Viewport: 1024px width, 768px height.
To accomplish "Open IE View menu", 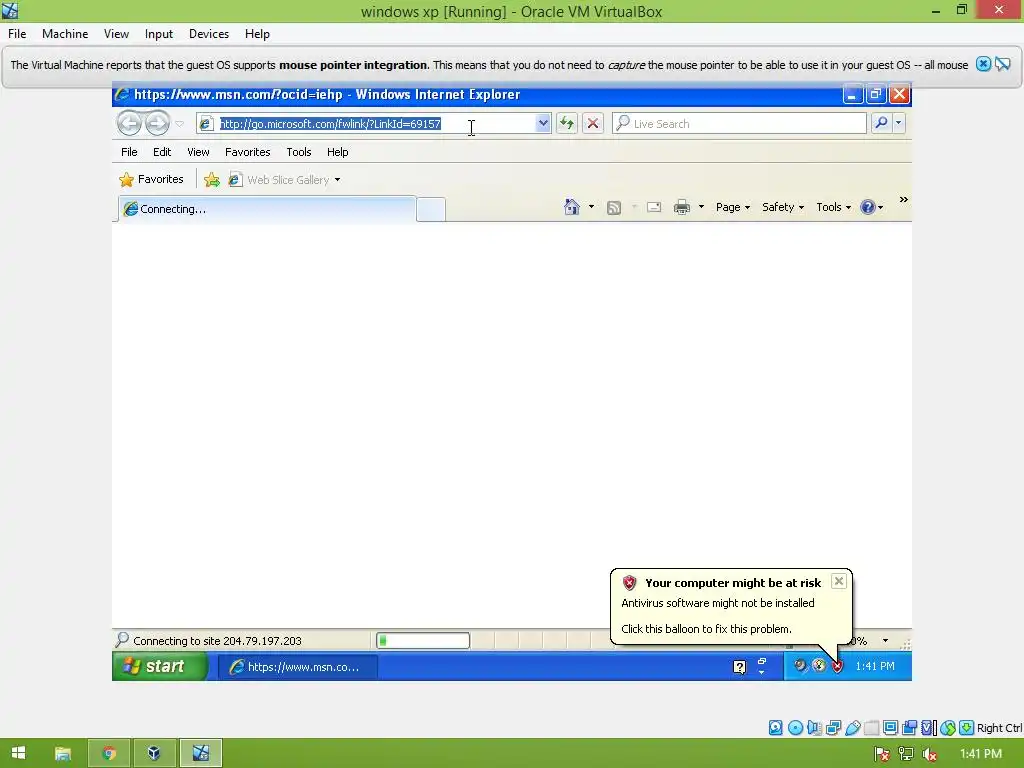I will [x=199, y=152].
